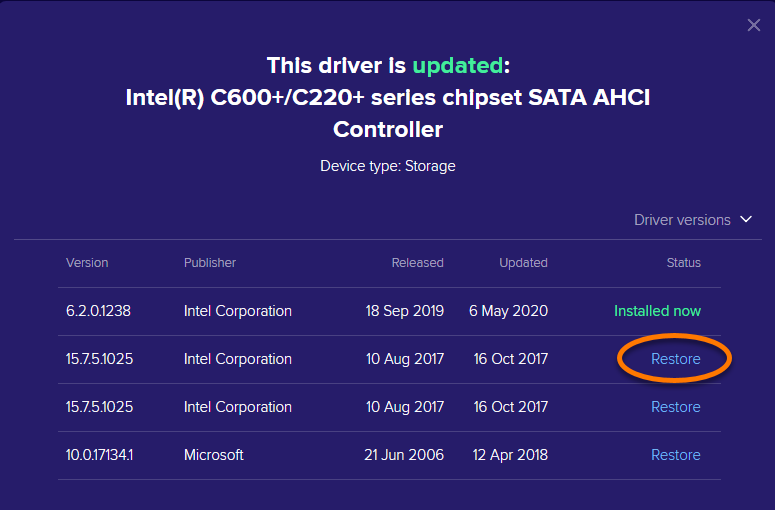775x510 pixels.
Task: Click the 6 May 2020 updated date
Action: click(508, 311)
